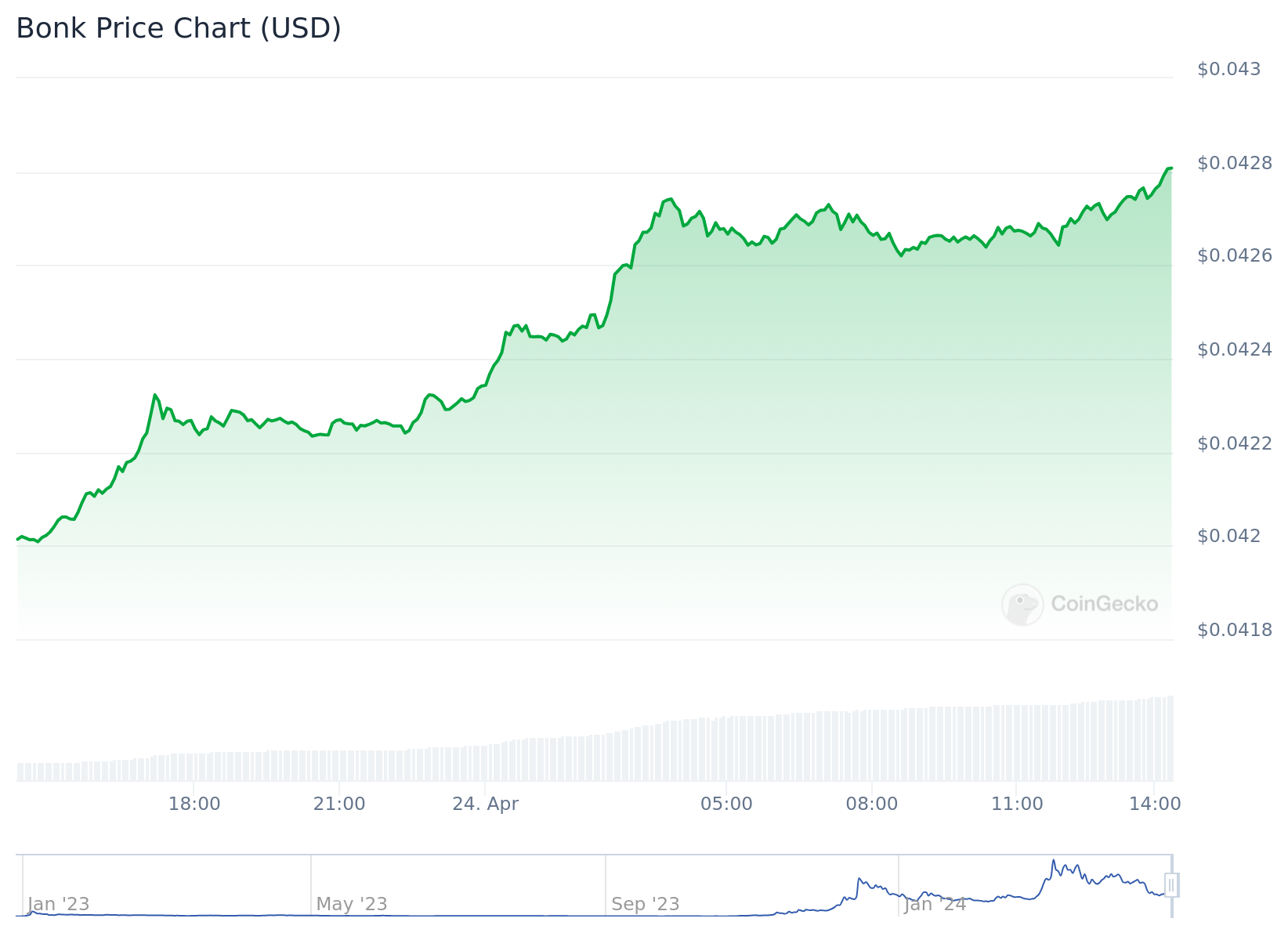Click the 11:00 time axis label
This screenshot has height=940, width=1288.
pos(1017,804)
